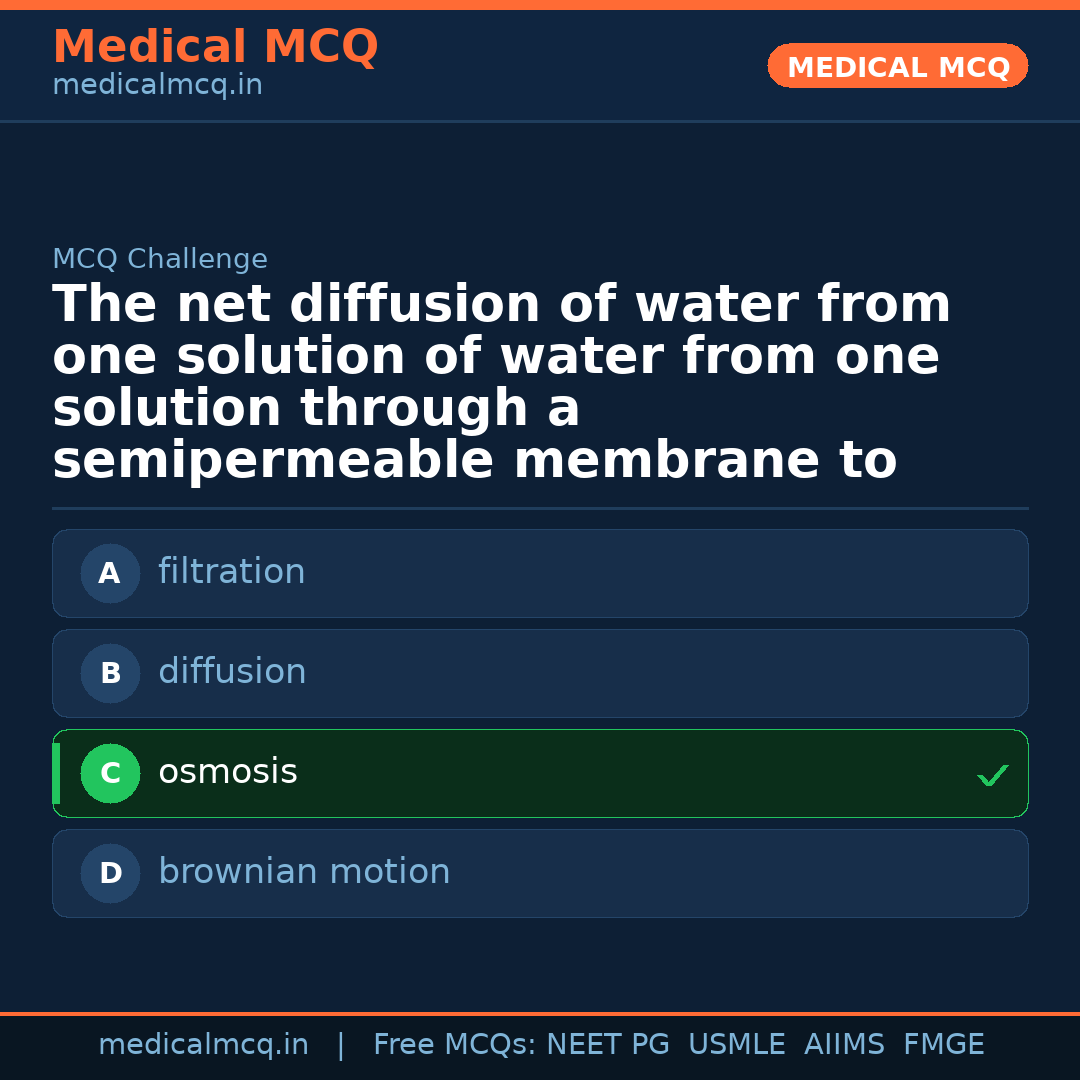Click the letter D circle icon
The image size is (1080, 1080).
[110, 874]
